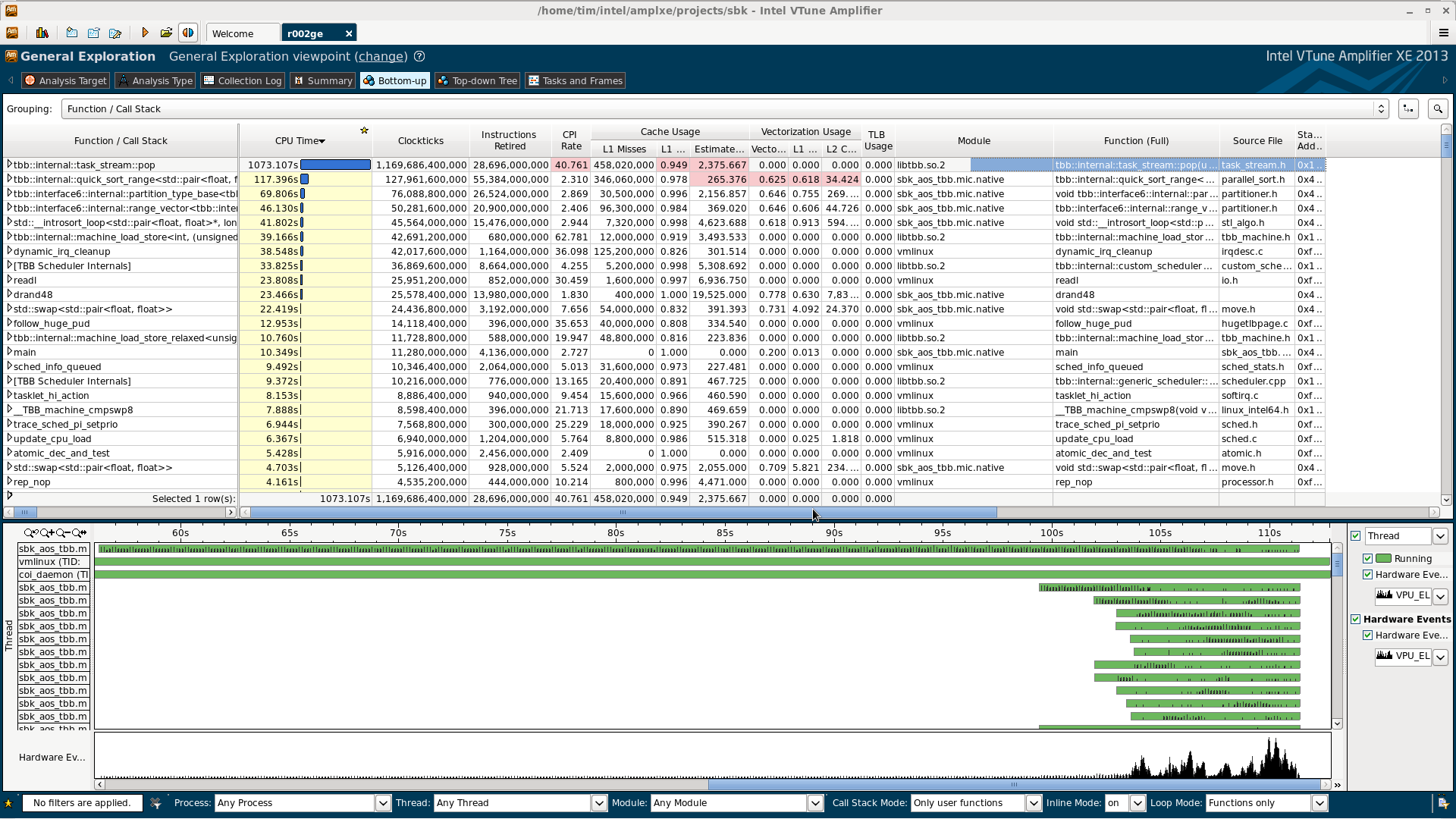Click the Open Result folder icon
The width and height of the screenshot is (1456, 819).
(166, 33)
